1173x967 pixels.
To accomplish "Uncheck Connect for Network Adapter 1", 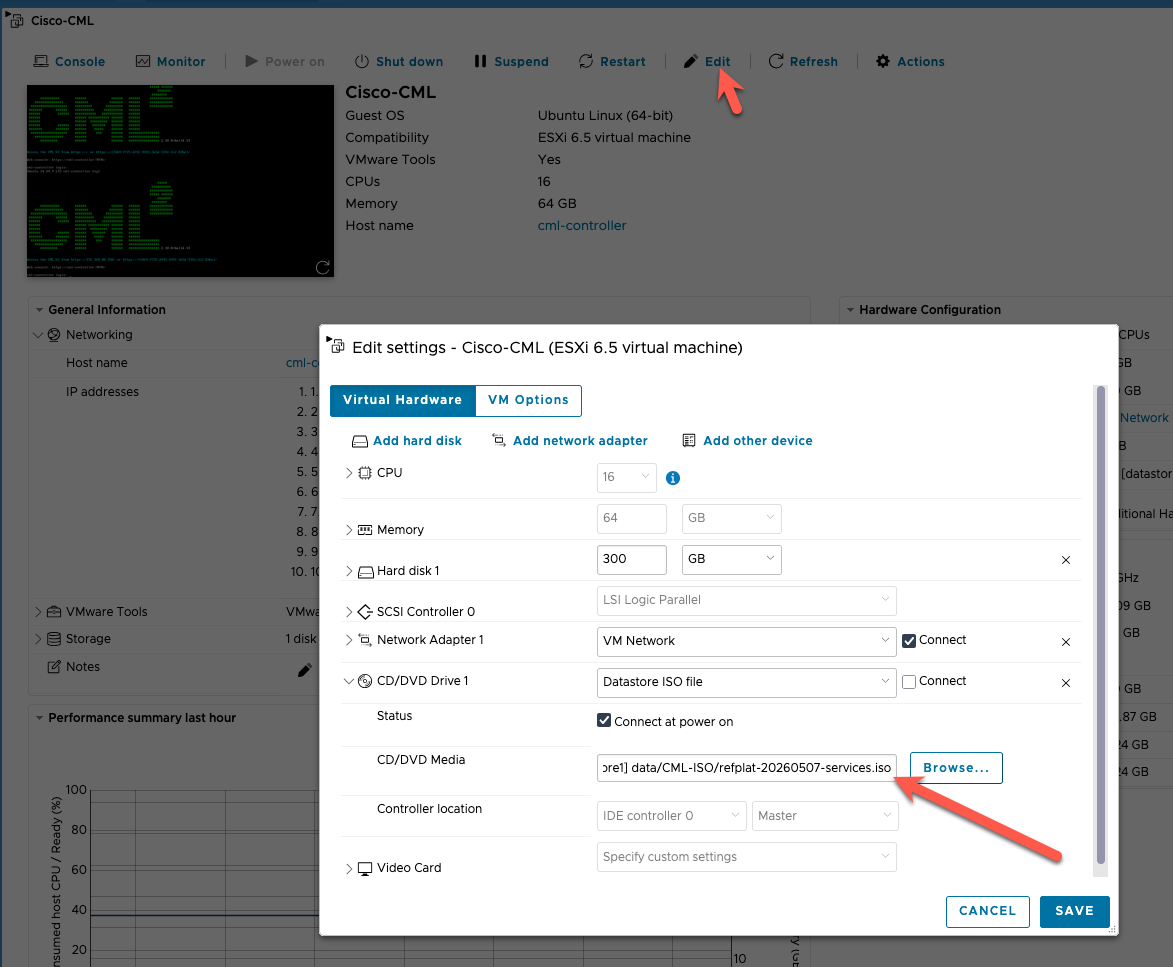I will (x=909, y=641).
